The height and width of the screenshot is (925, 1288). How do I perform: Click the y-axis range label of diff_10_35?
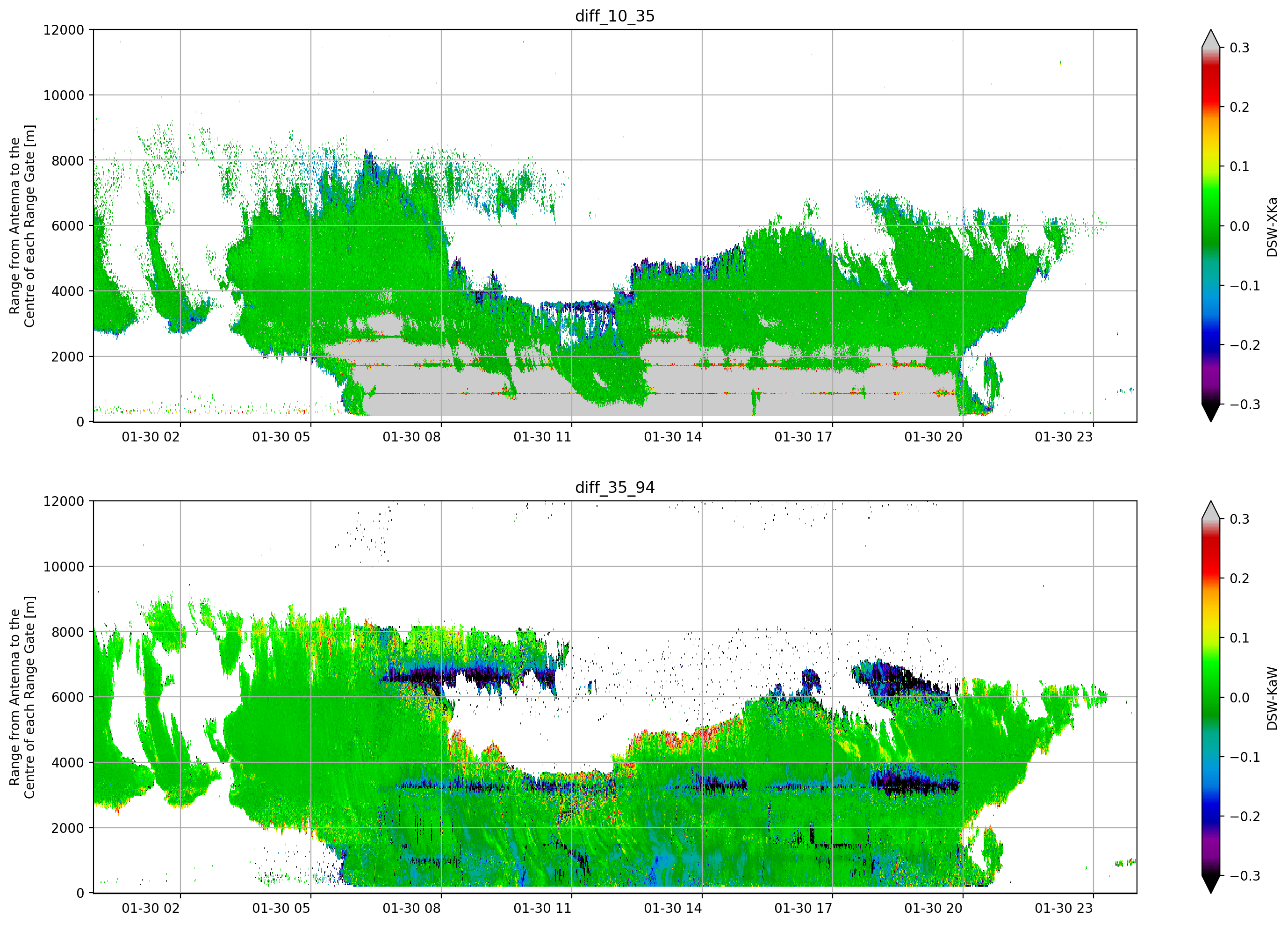(22, 225)
